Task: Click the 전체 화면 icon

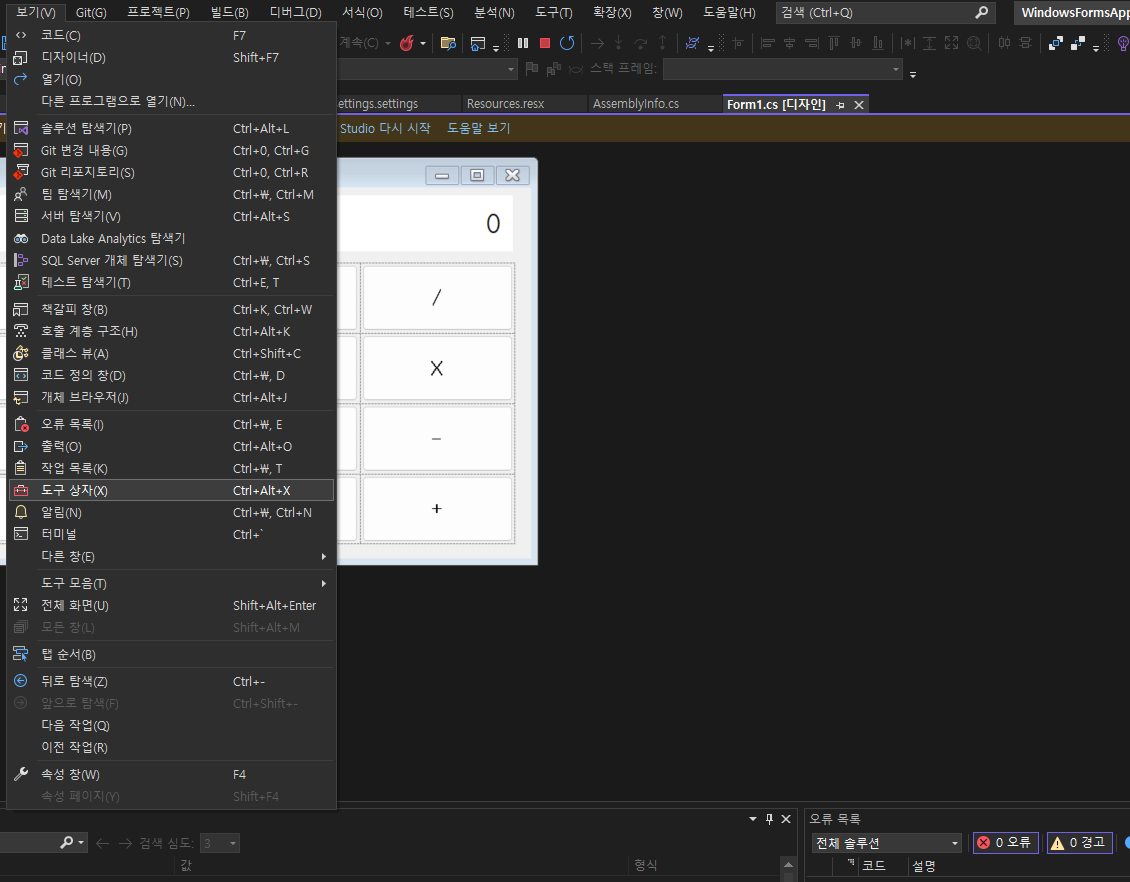Action: click(x=21, y=605)
